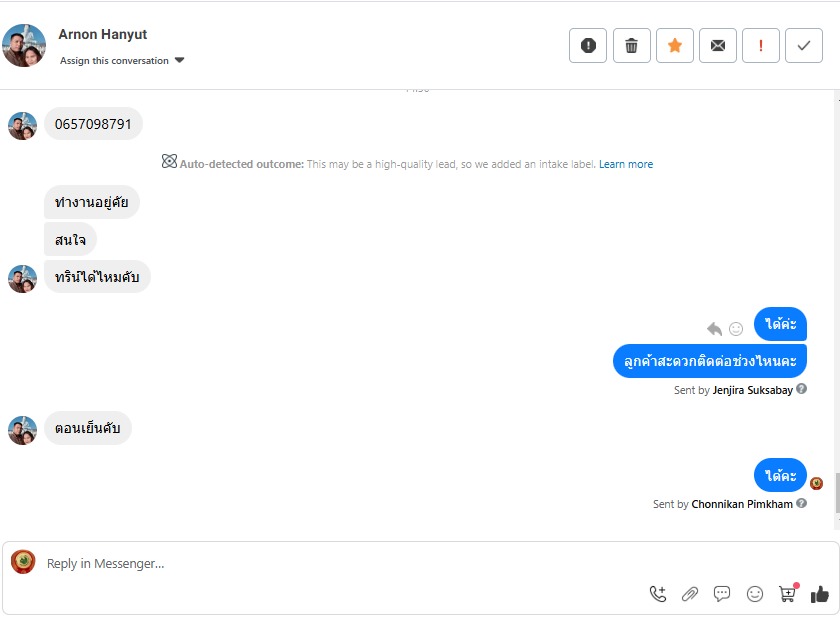Click reply arrow beside first ได้ค่ะ message
The image size is (840, 617).
point(714,328)
